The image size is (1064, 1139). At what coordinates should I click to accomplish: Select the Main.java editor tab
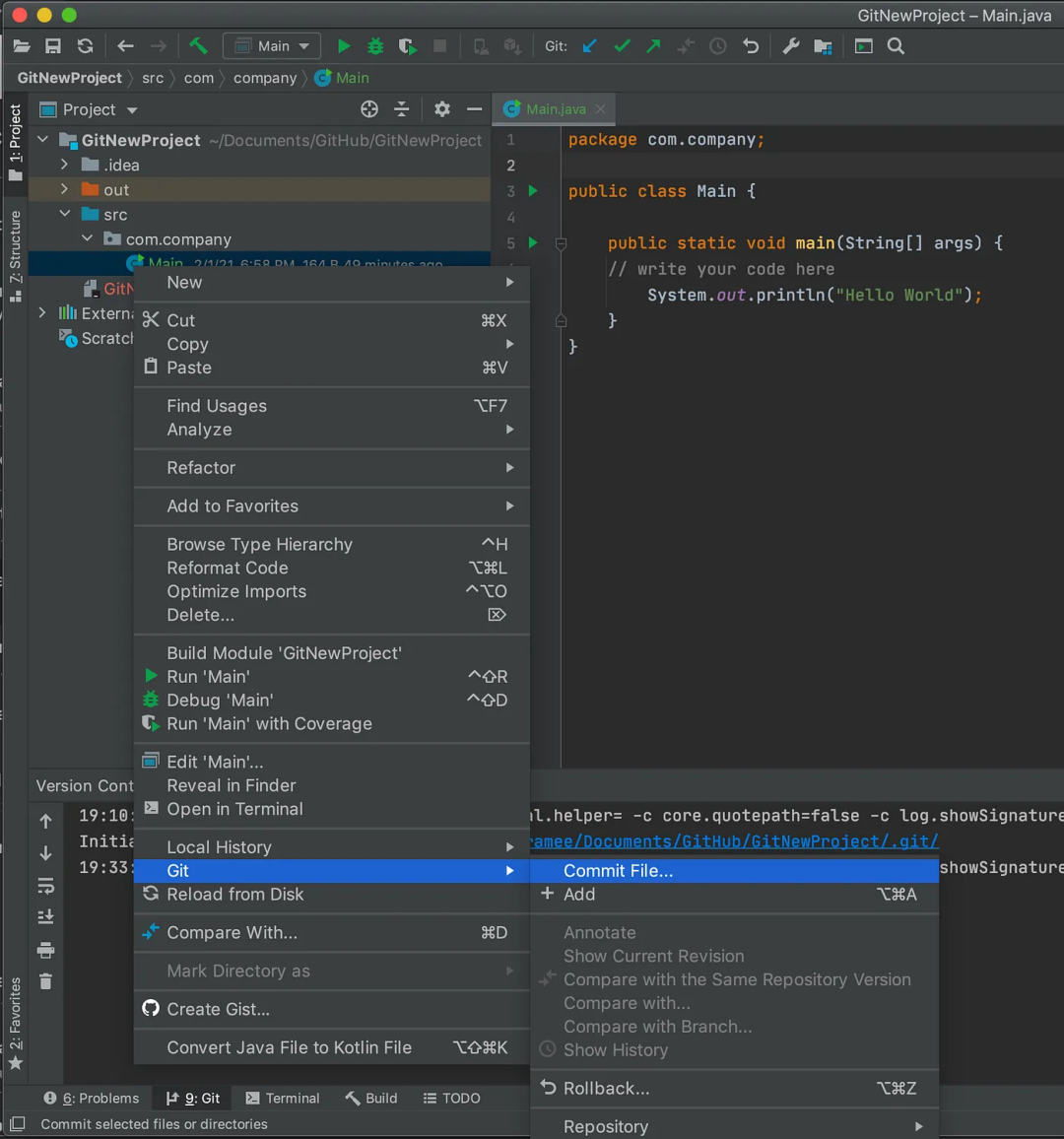[x=556, y=109]
